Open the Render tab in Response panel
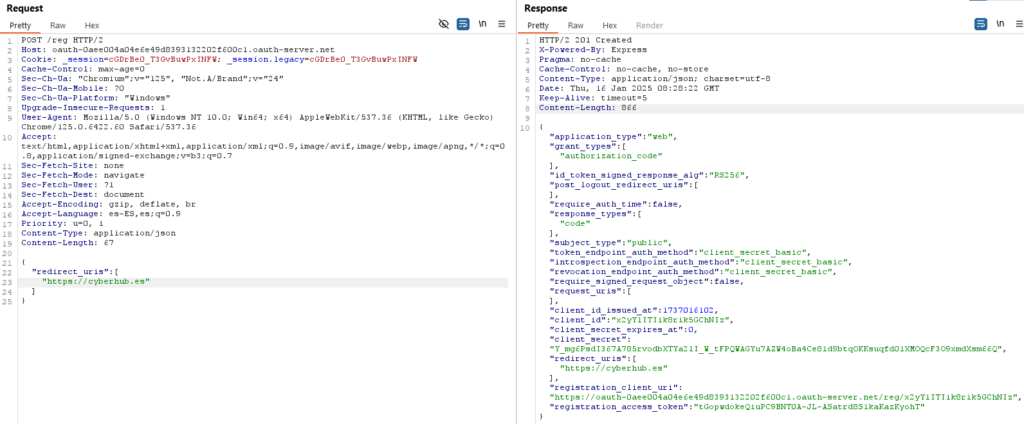Viewport: 1024px width, 424px height. [x=650, y=25]
